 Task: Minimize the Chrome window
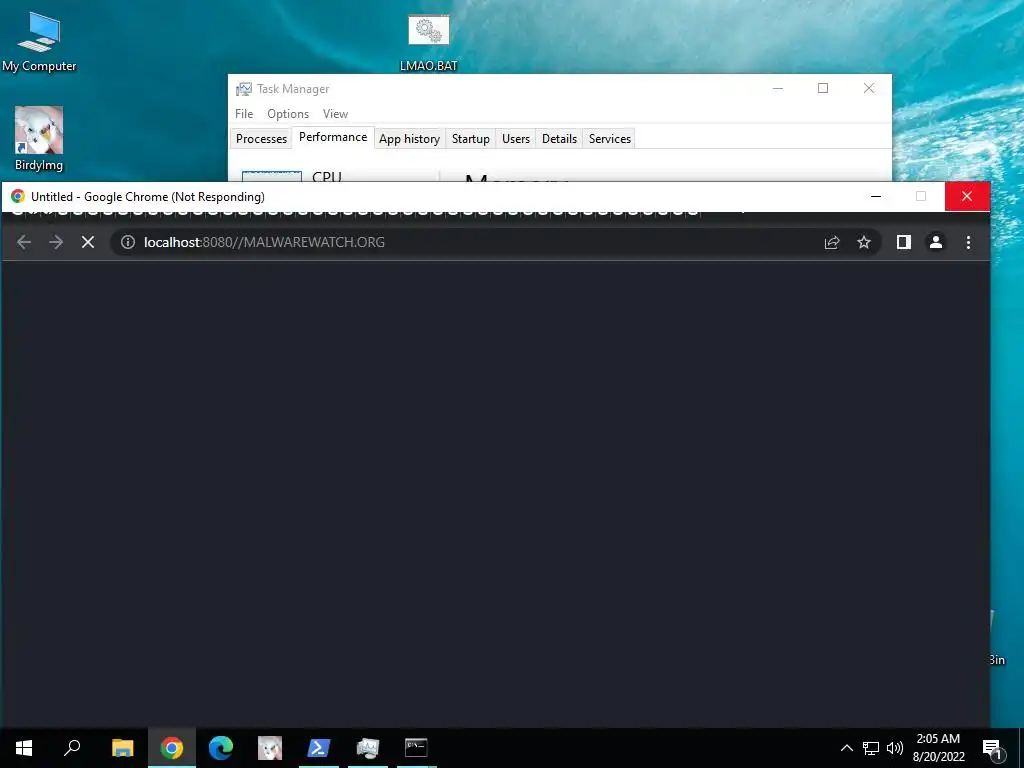coord(876,197)
